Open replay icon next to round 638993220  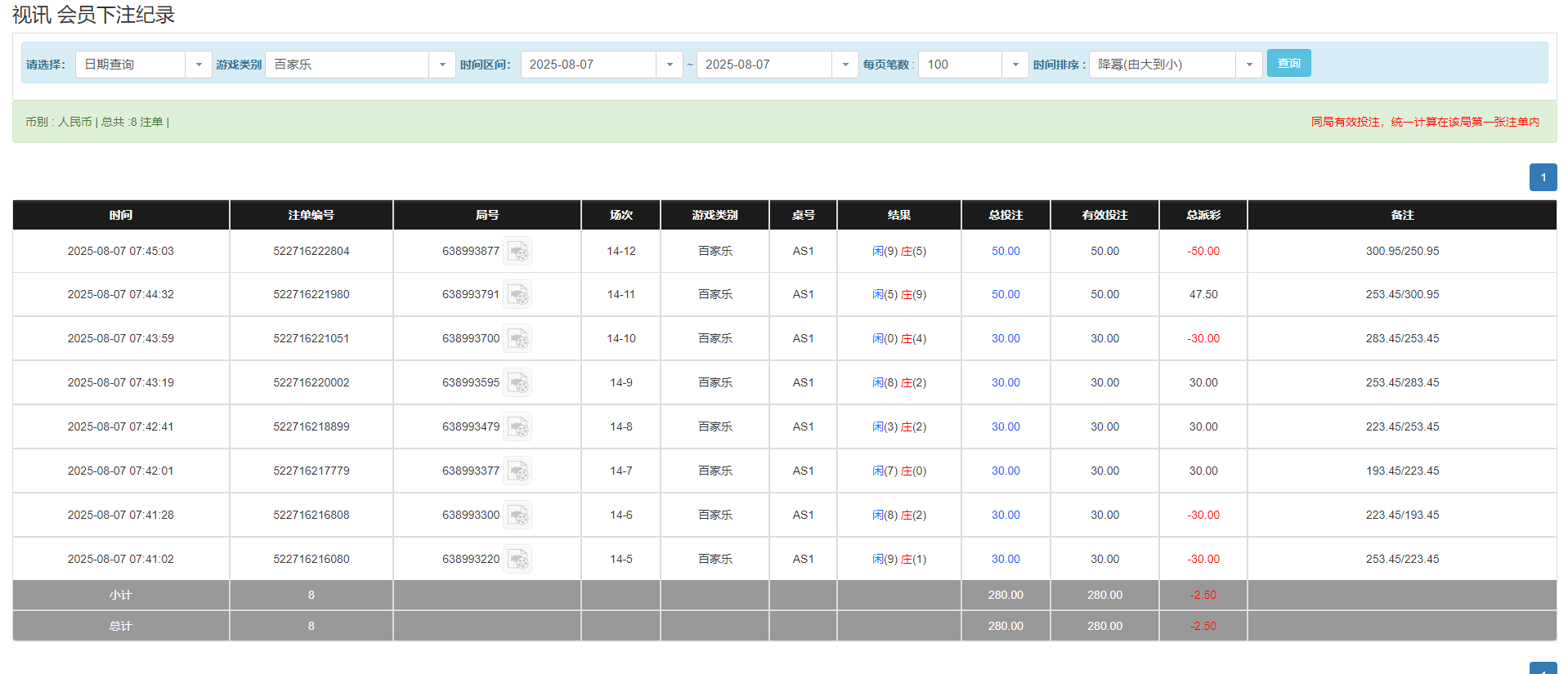point(517,560)
